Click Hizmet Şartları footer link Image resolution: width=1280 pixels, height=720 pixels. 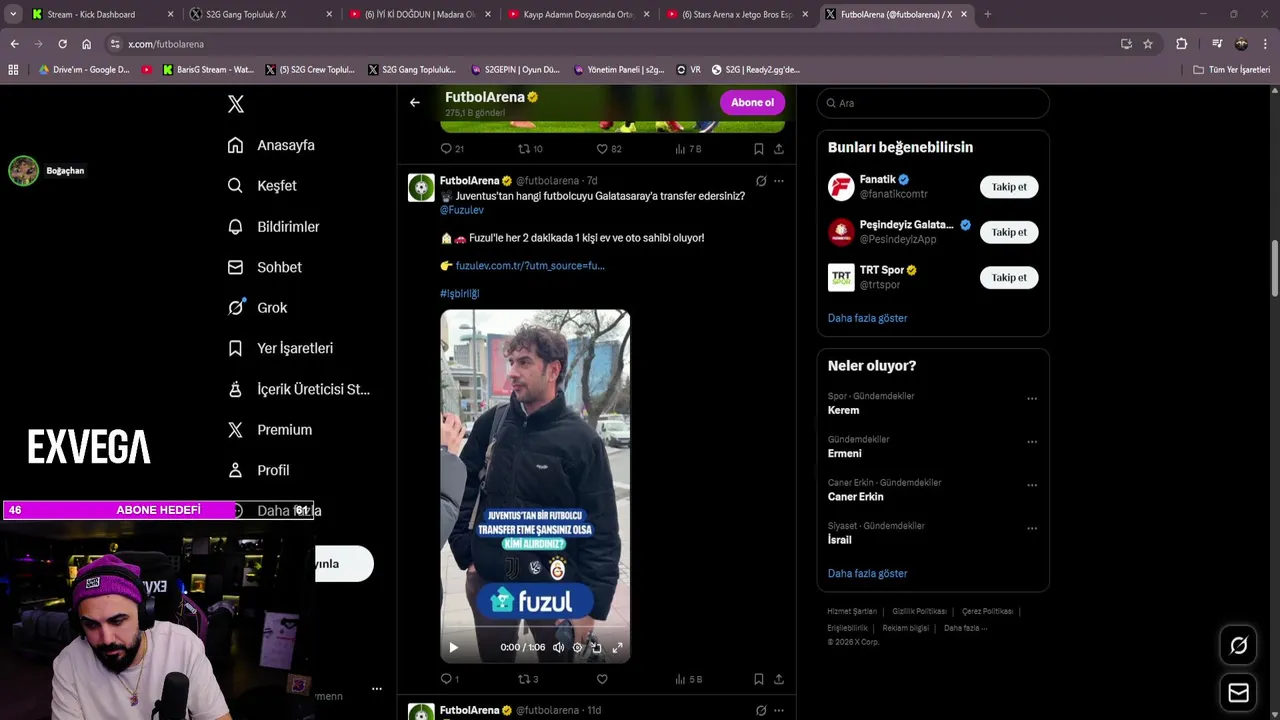point(852,611)
